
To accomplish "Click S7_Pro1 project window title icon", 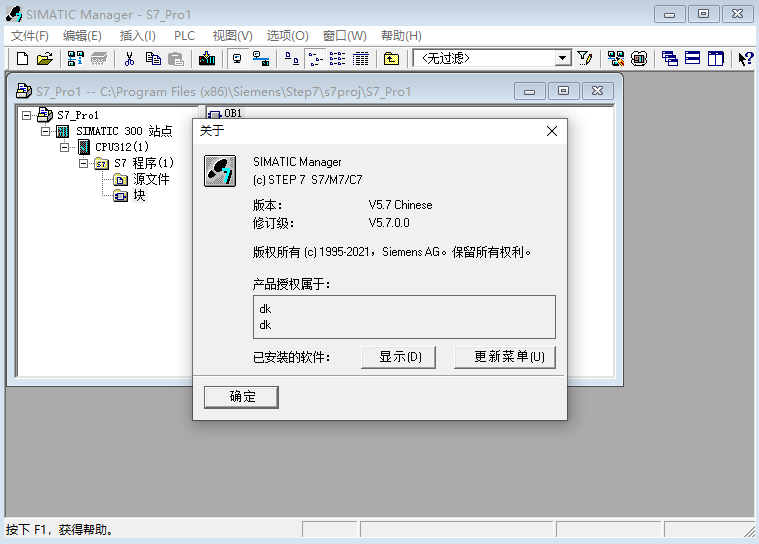I will pos(24,91).
